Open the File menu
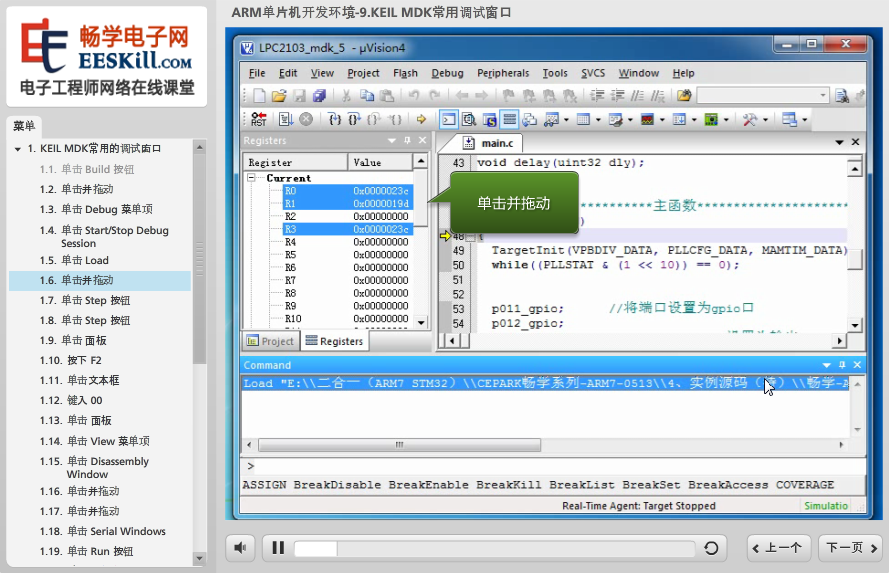This screenshot has height=573, width=889. click(x=257, y=73)
